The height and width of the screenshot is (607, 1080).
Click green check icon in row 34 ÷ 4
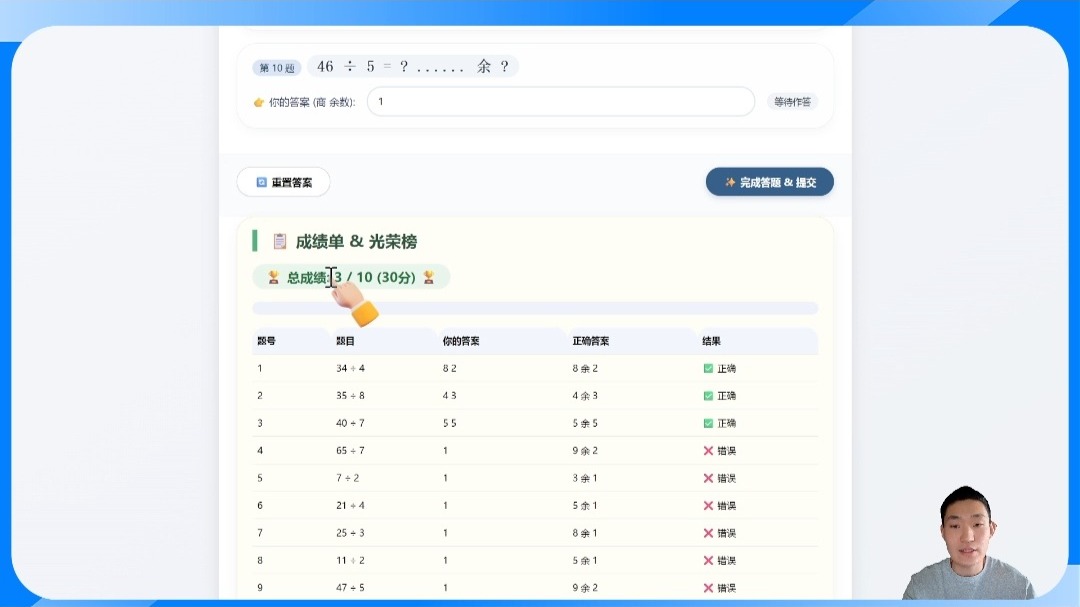click(x=708, y=369)
